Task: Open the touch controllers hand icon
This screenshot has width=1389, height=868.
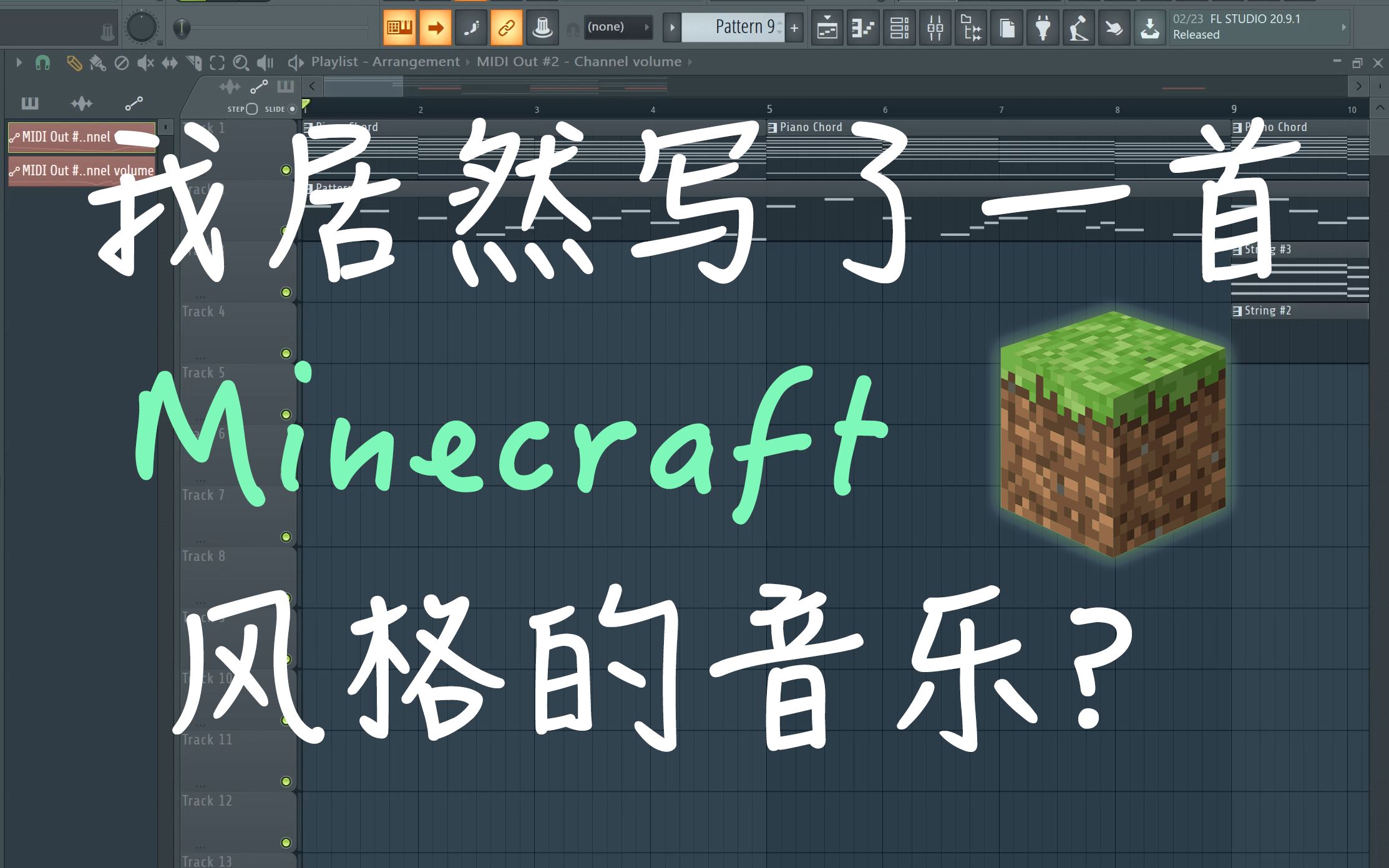Action: coord(1114,28)
